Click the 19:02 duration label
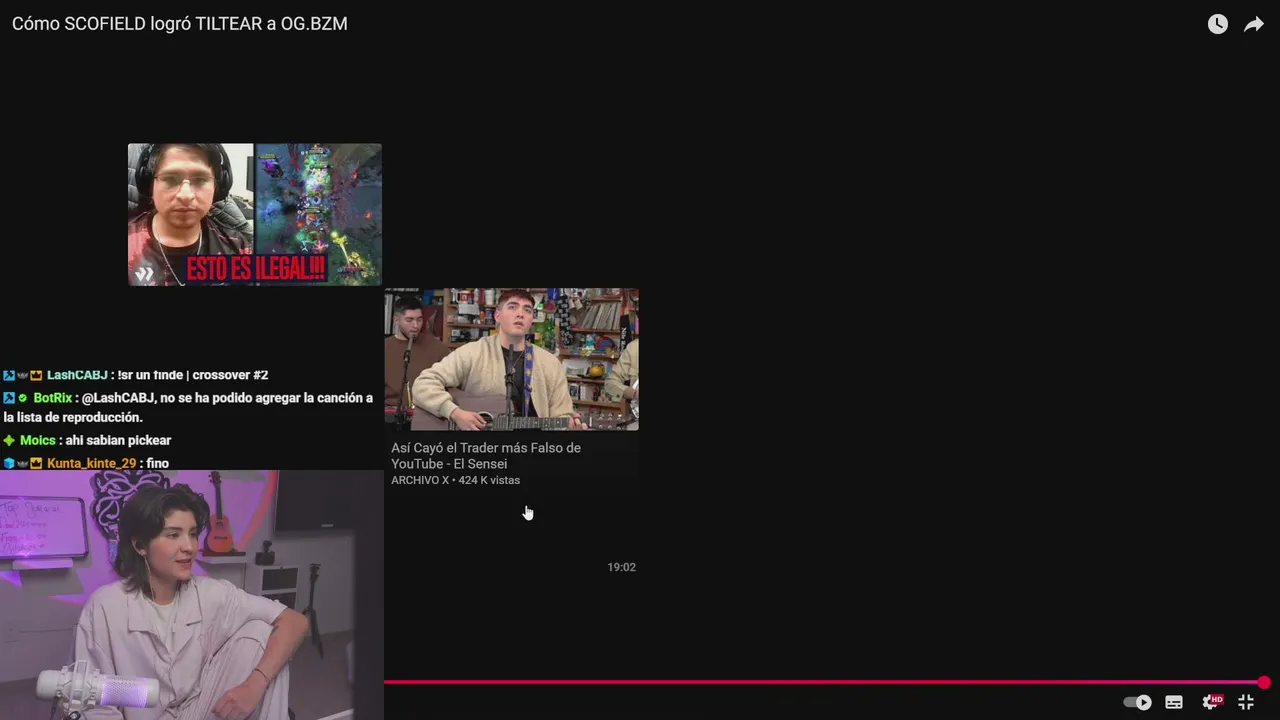The height and width of the screenshot is (720, 1280). click(x=621, y=567)
